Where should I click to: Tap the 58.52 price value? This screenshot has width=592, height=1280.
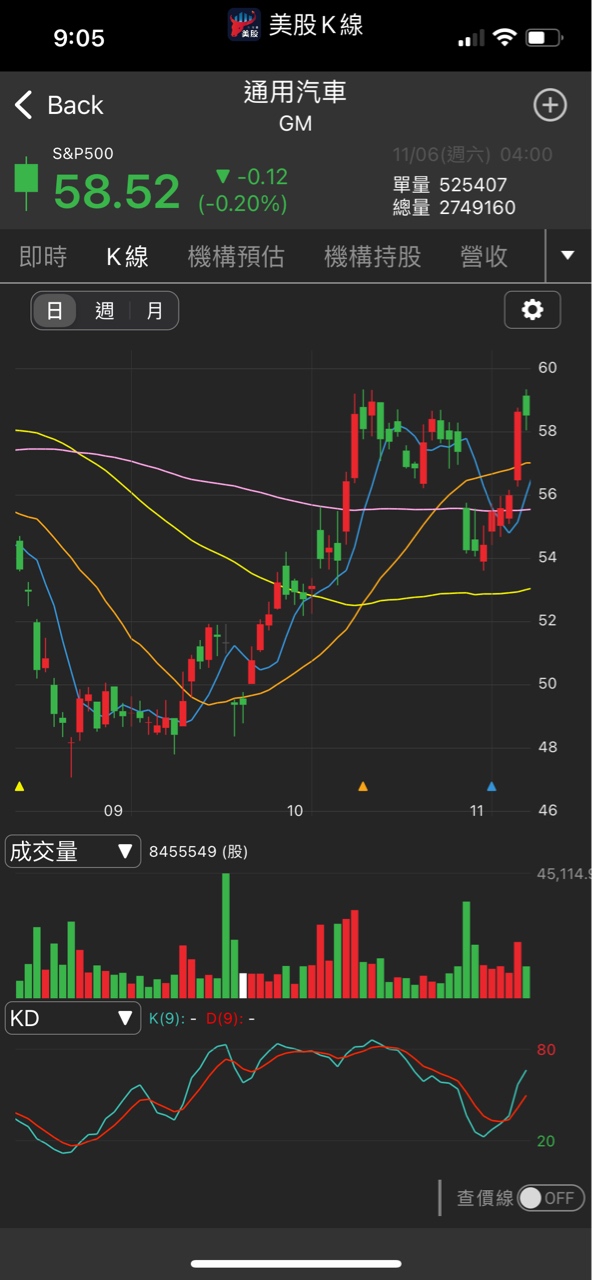(117, 191)
